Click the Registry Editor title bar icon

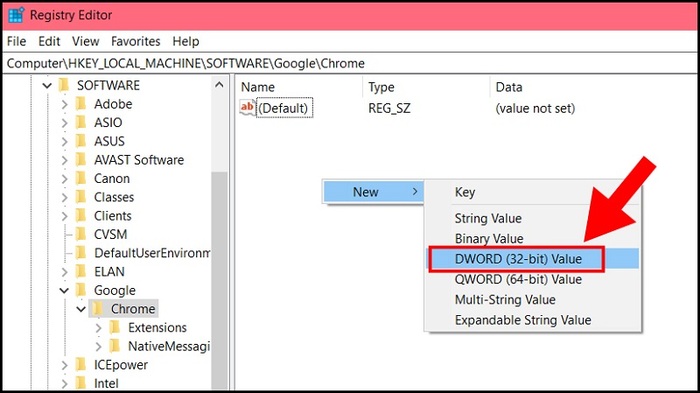click(16, 15)
